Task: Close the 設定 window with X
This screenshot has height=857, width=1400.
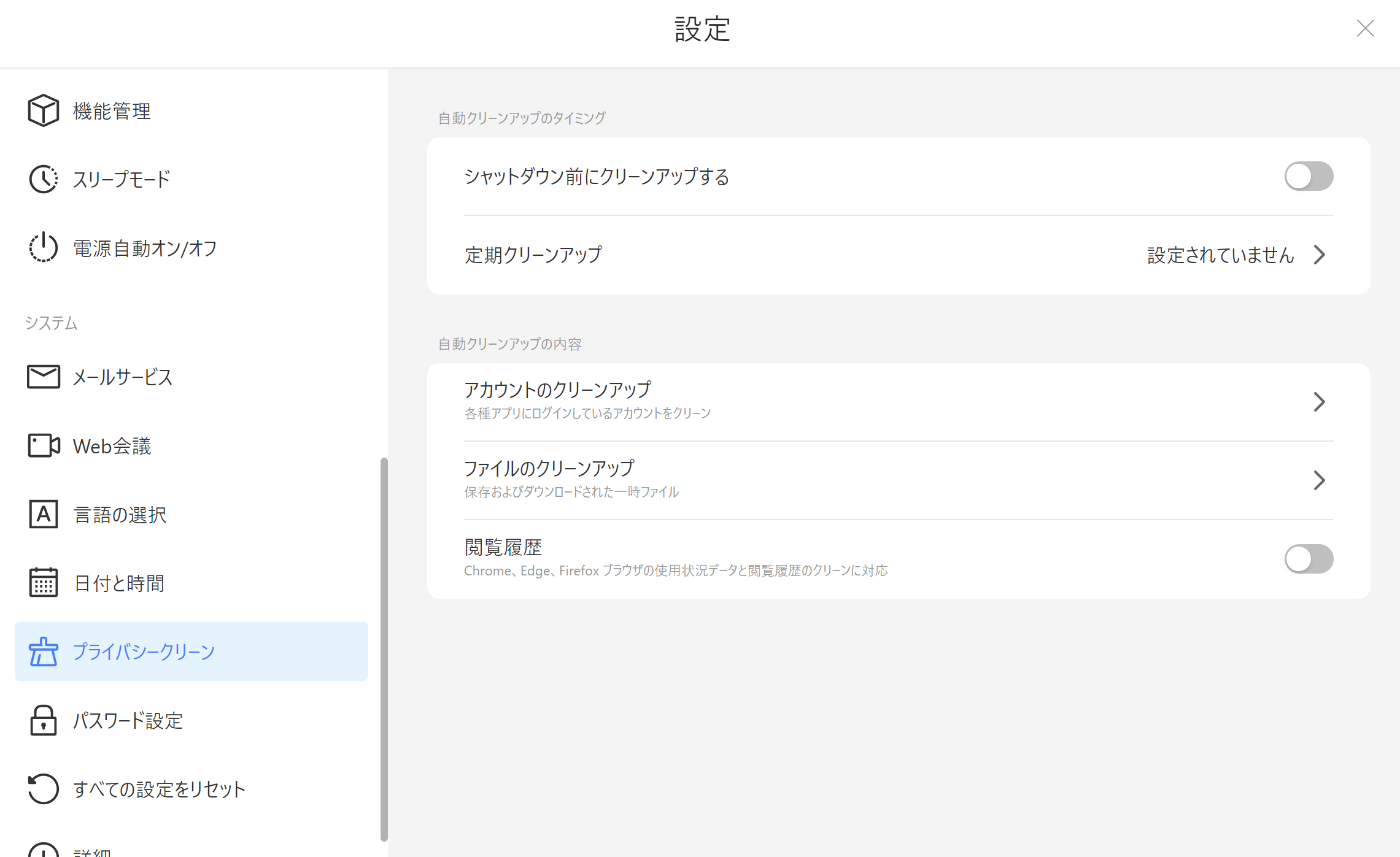Action: click(1365, 28)
